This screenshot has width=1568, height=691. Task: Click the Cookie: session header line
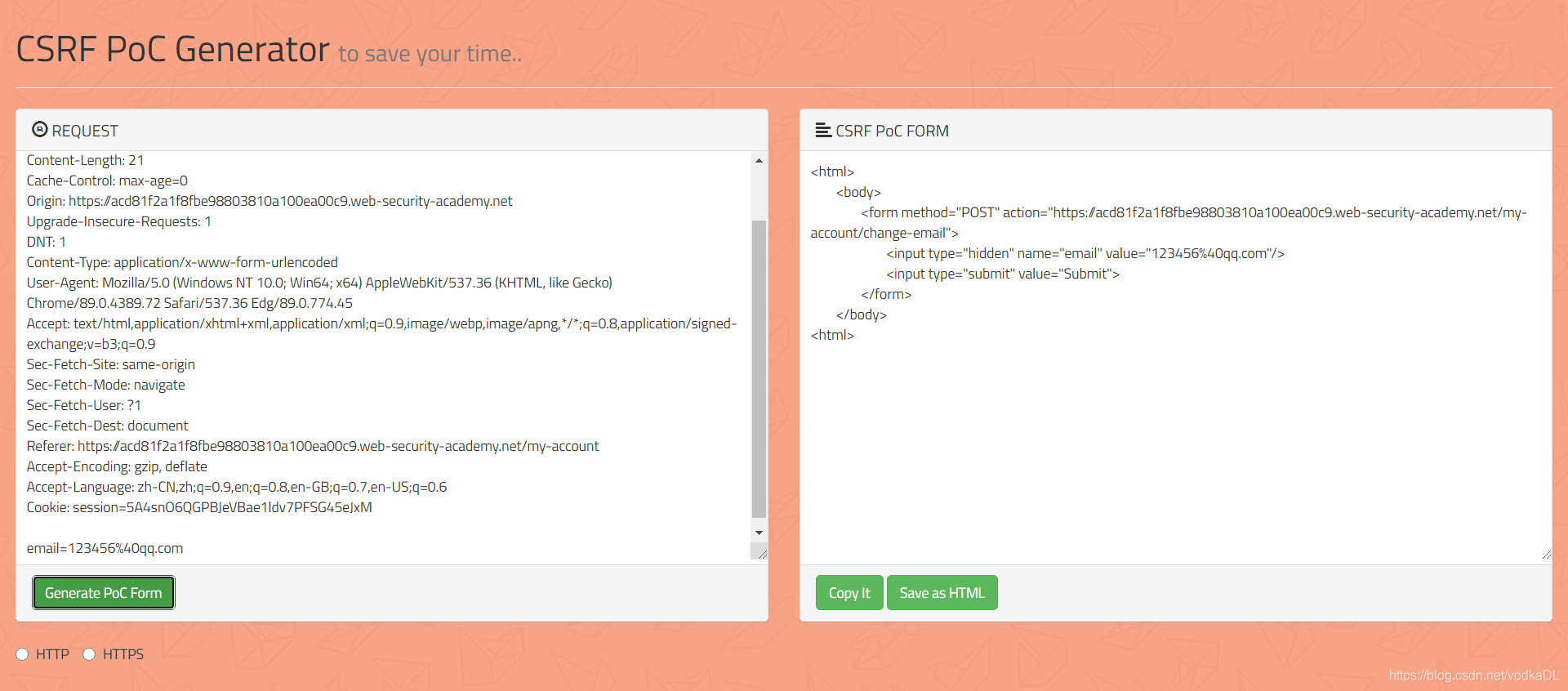(199, 507)
